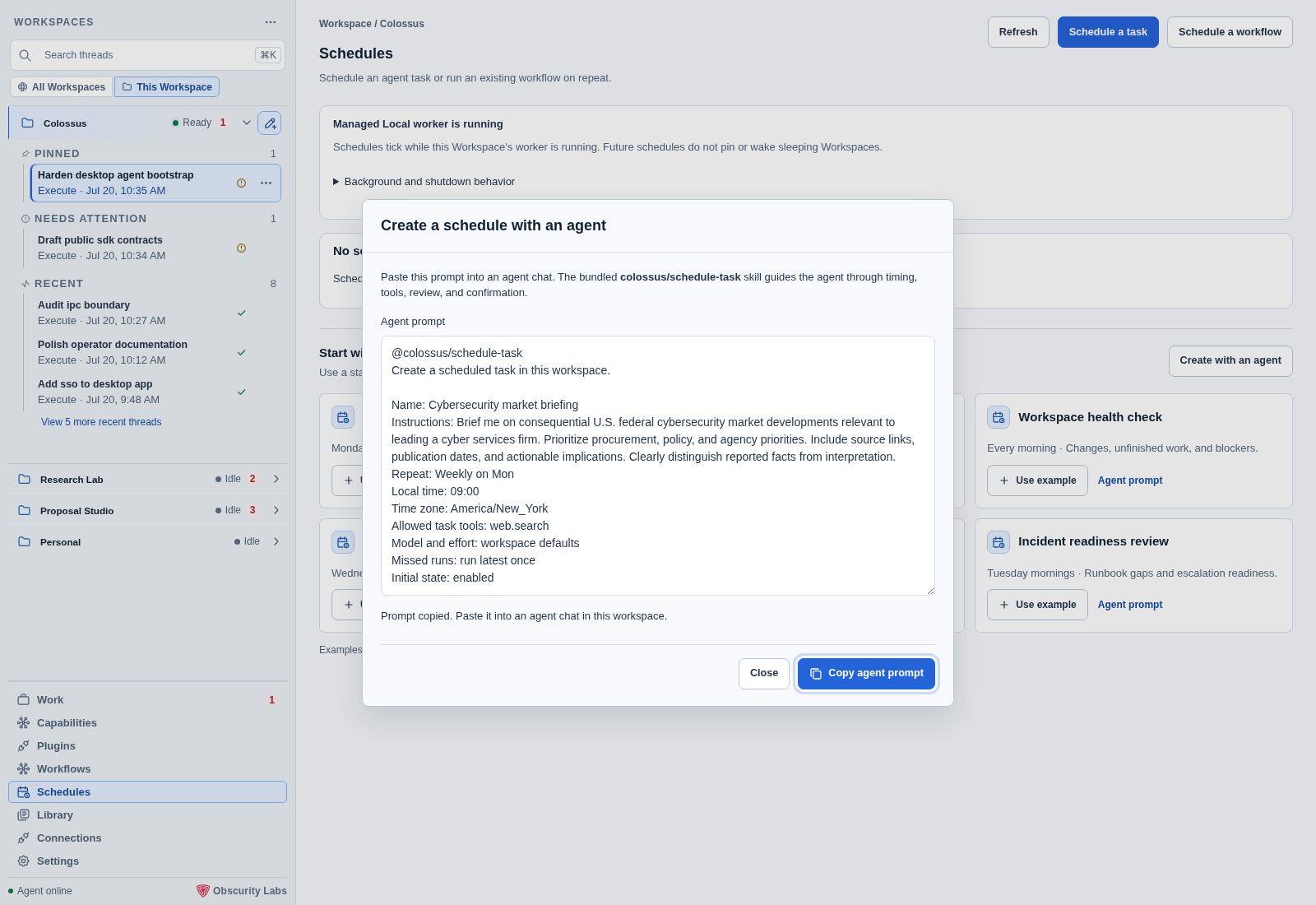Click Copy agent prompt button
Screen dimensions: 1316x905
coord(866,674)
